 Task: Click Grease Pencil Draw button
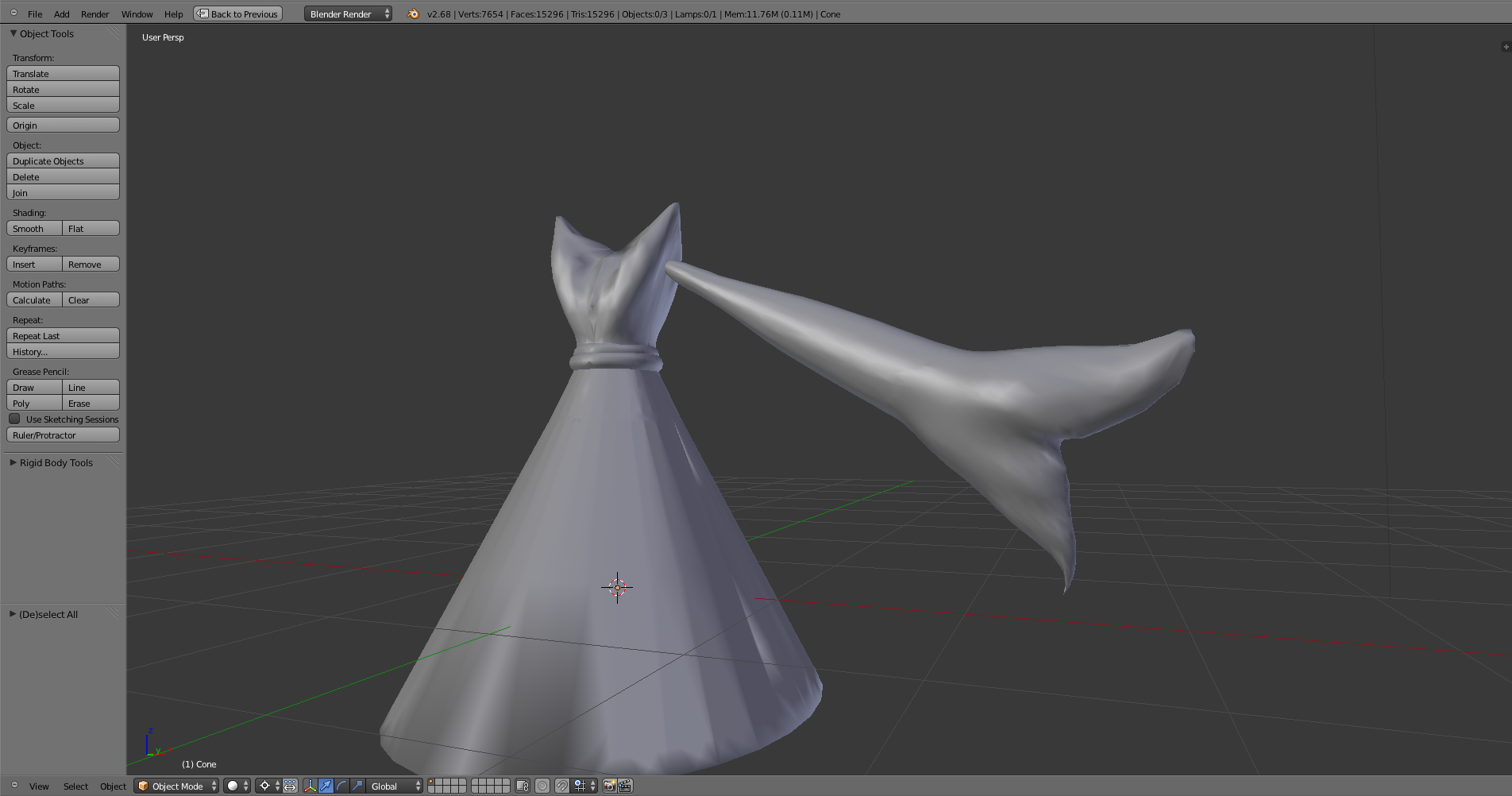pos(34,388)
